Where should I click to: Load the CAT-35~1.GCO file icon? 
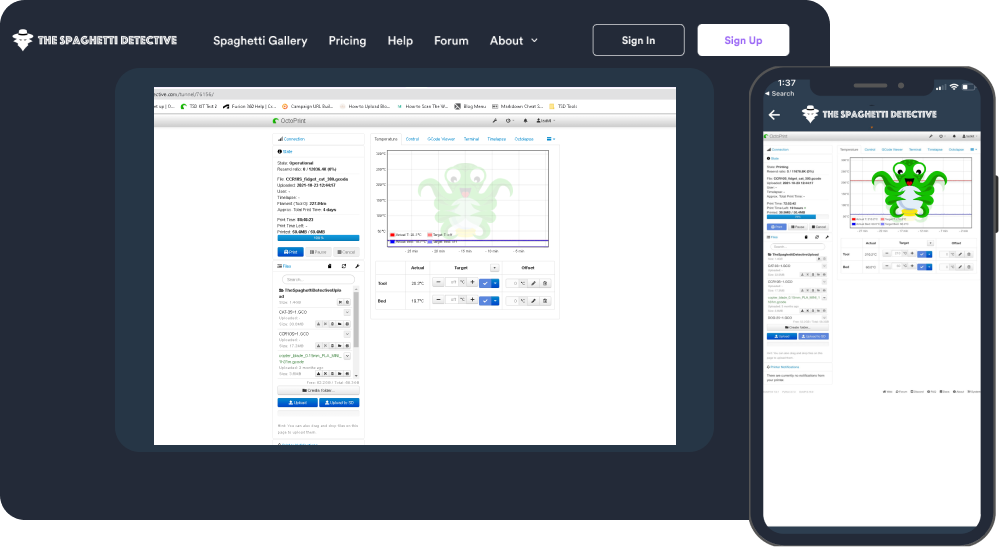[339, 324]
